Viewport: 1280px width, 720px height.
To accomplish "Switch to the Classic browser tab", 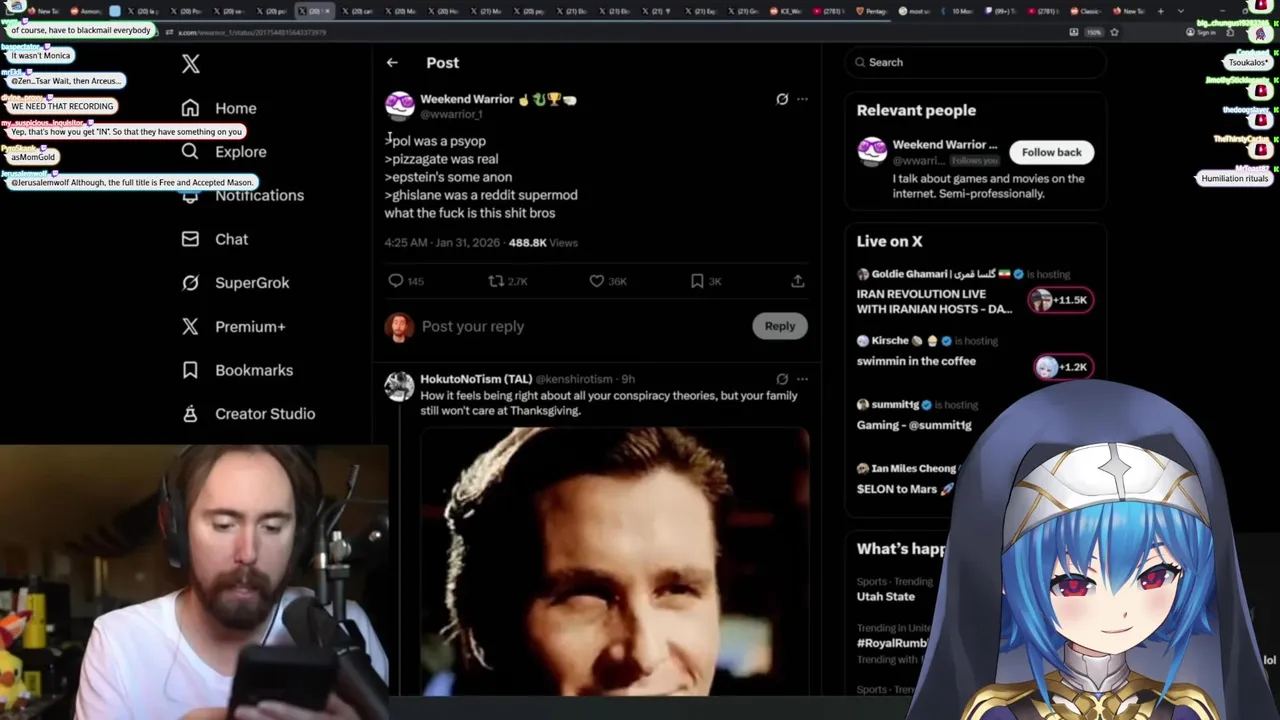I will (1086, 11).
